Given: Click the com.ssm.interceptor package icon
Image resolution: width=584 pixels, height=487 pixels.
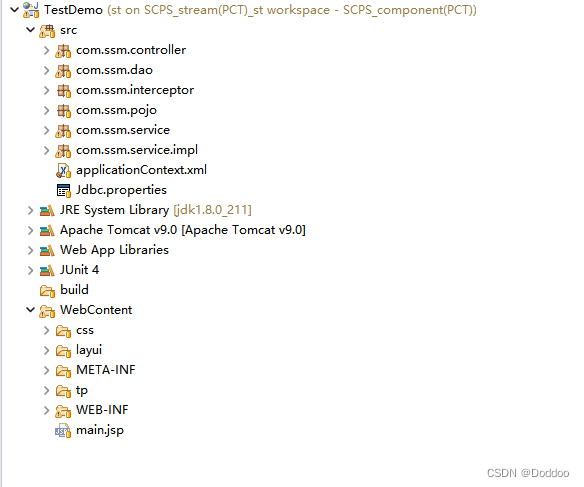Looking at the screenshot, I should point(63,90).
